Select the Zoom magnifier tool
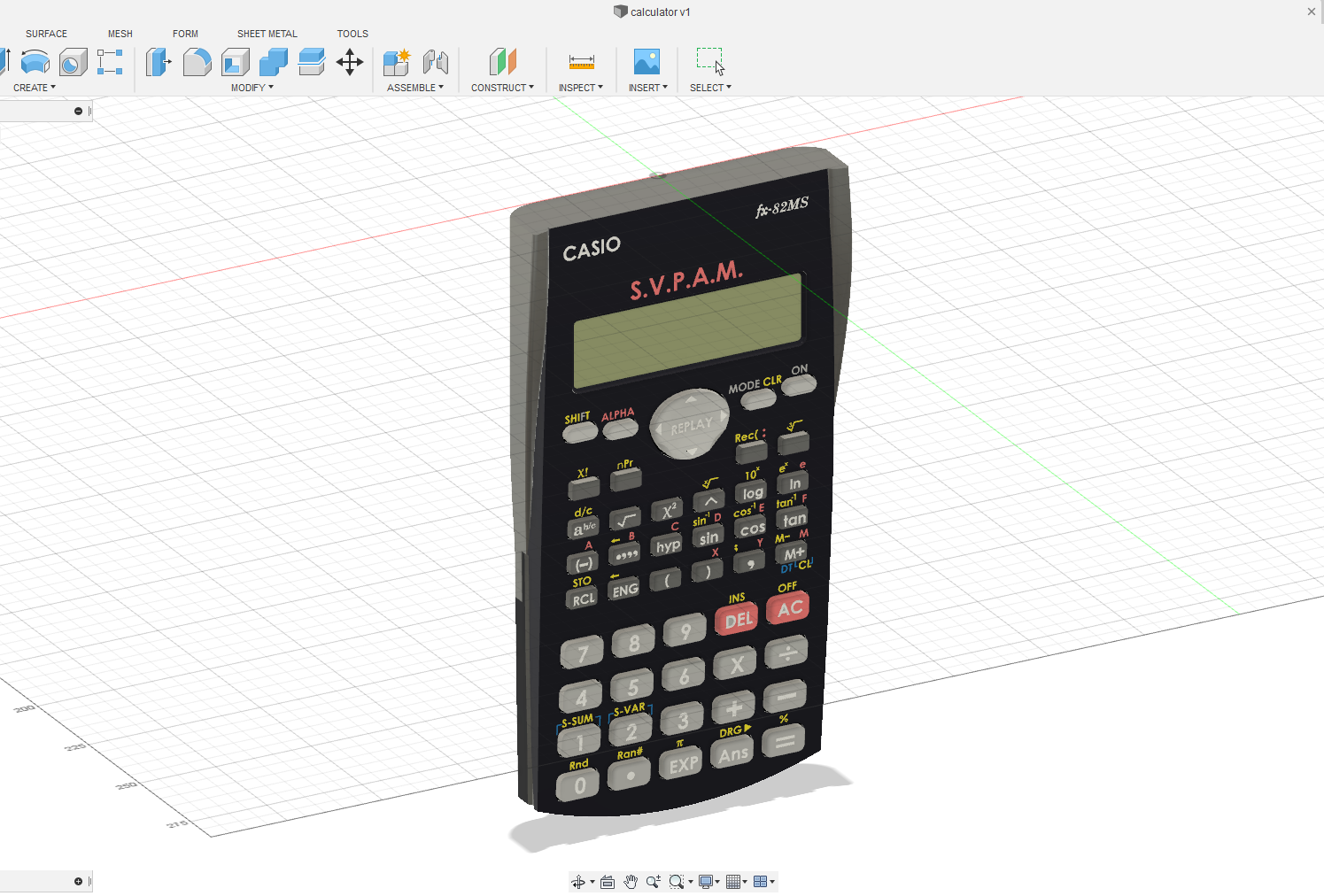 654,881
